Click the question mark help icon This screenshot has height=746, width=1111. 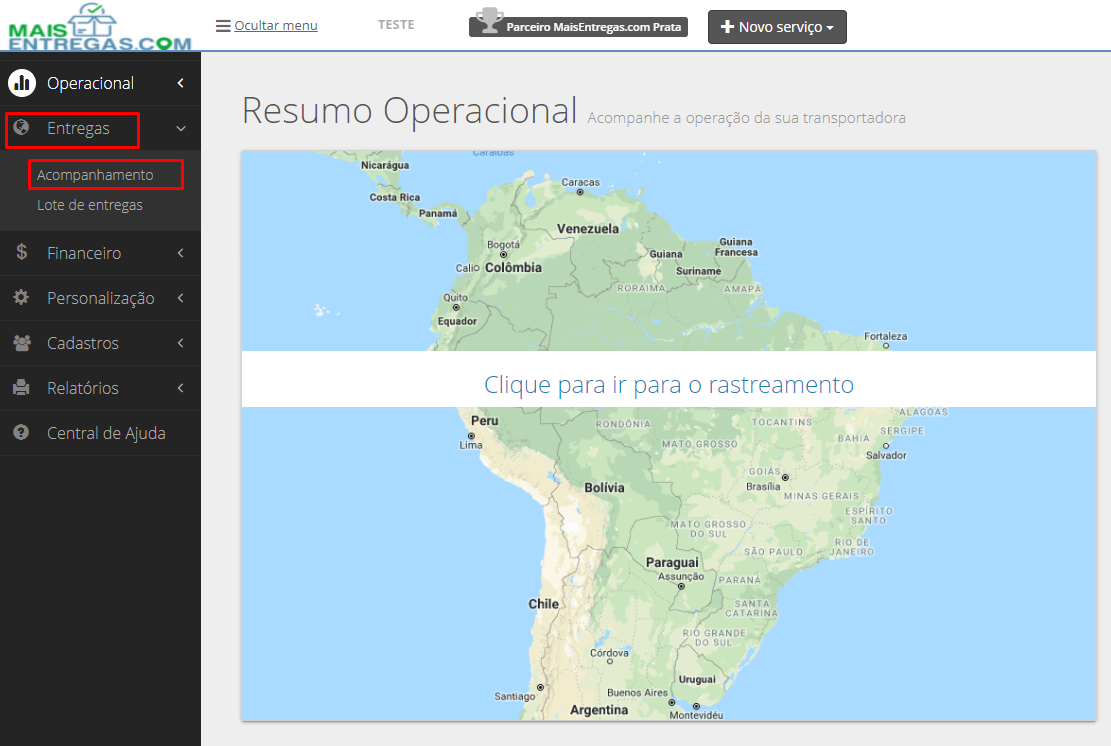click(21, 432)
